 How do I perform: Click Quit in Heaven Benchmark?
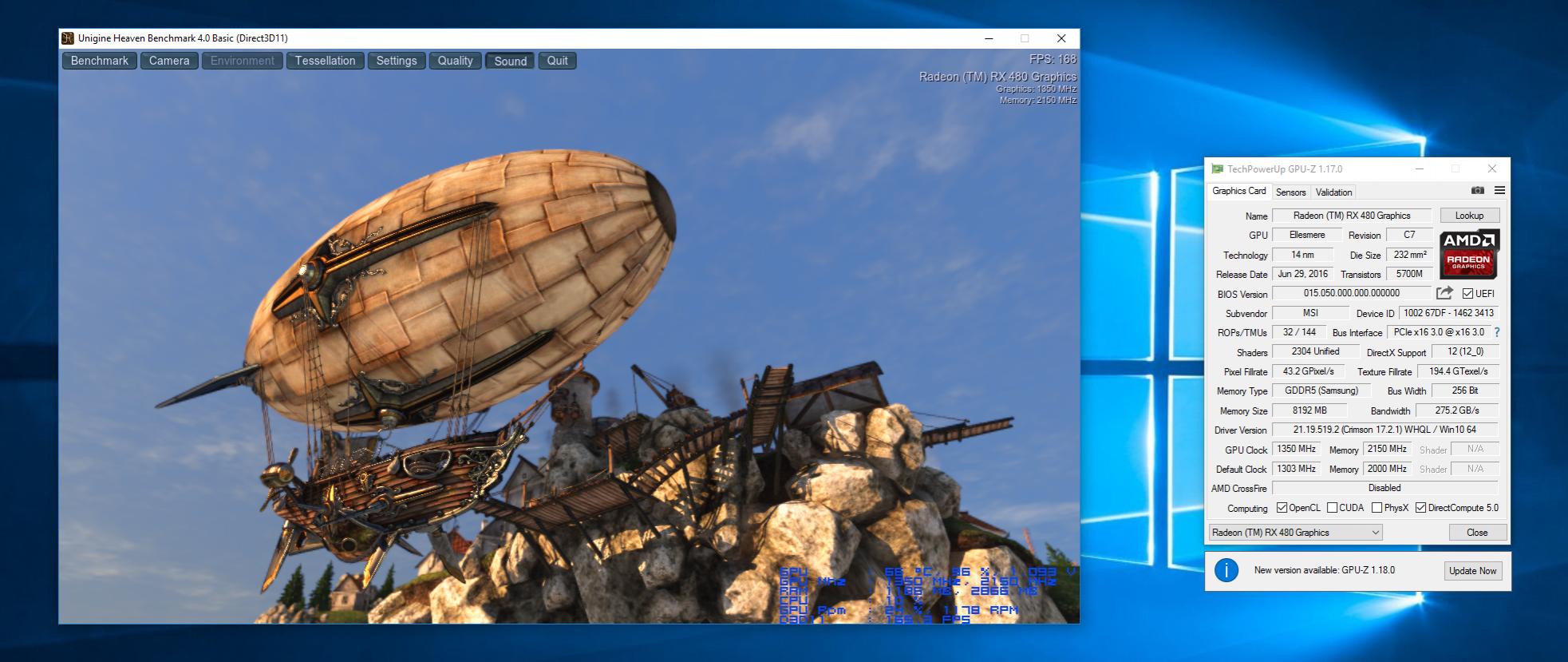(x=558, y=61)
